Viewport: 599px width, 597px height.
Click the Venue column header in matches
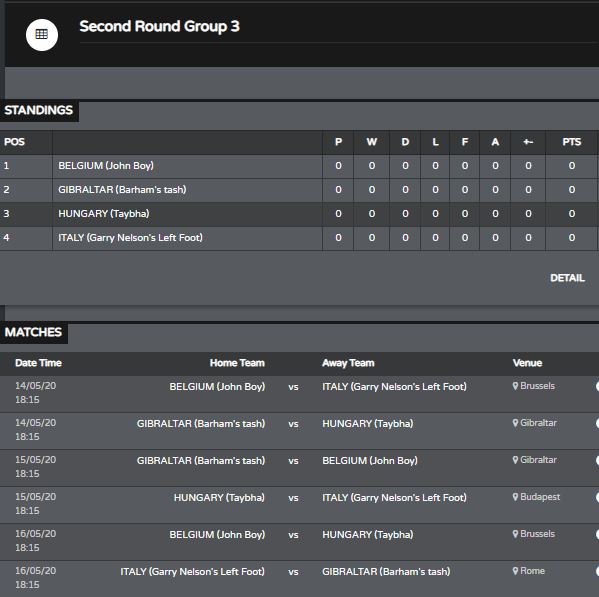tap(527, 363)
